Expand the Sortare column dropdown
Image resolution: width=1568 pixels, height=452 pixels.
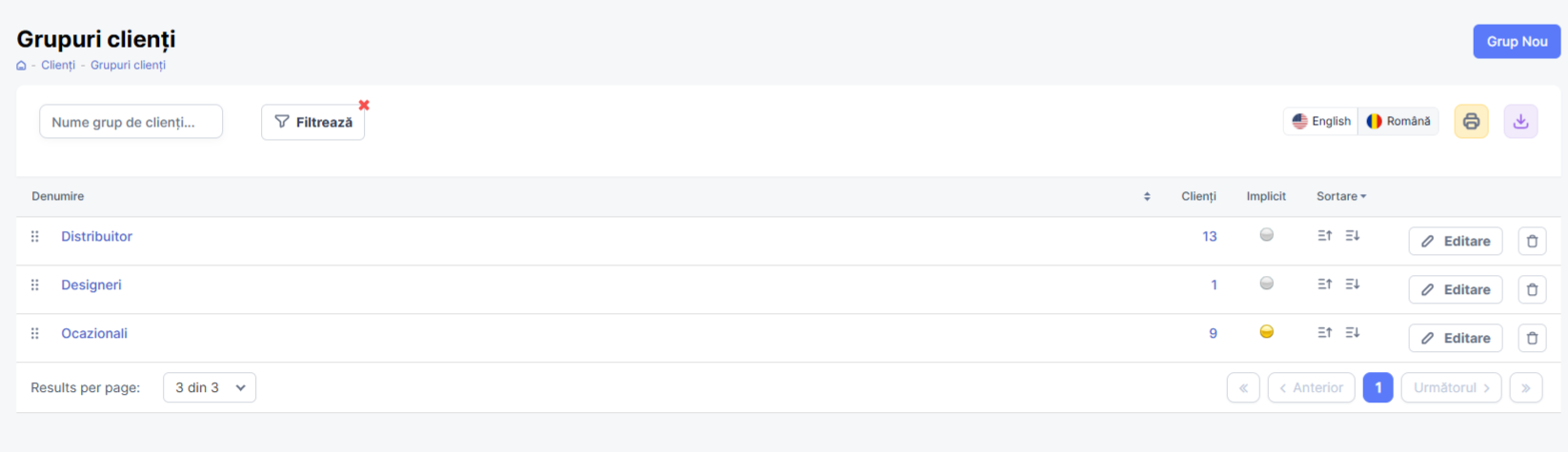(1341, 196)
